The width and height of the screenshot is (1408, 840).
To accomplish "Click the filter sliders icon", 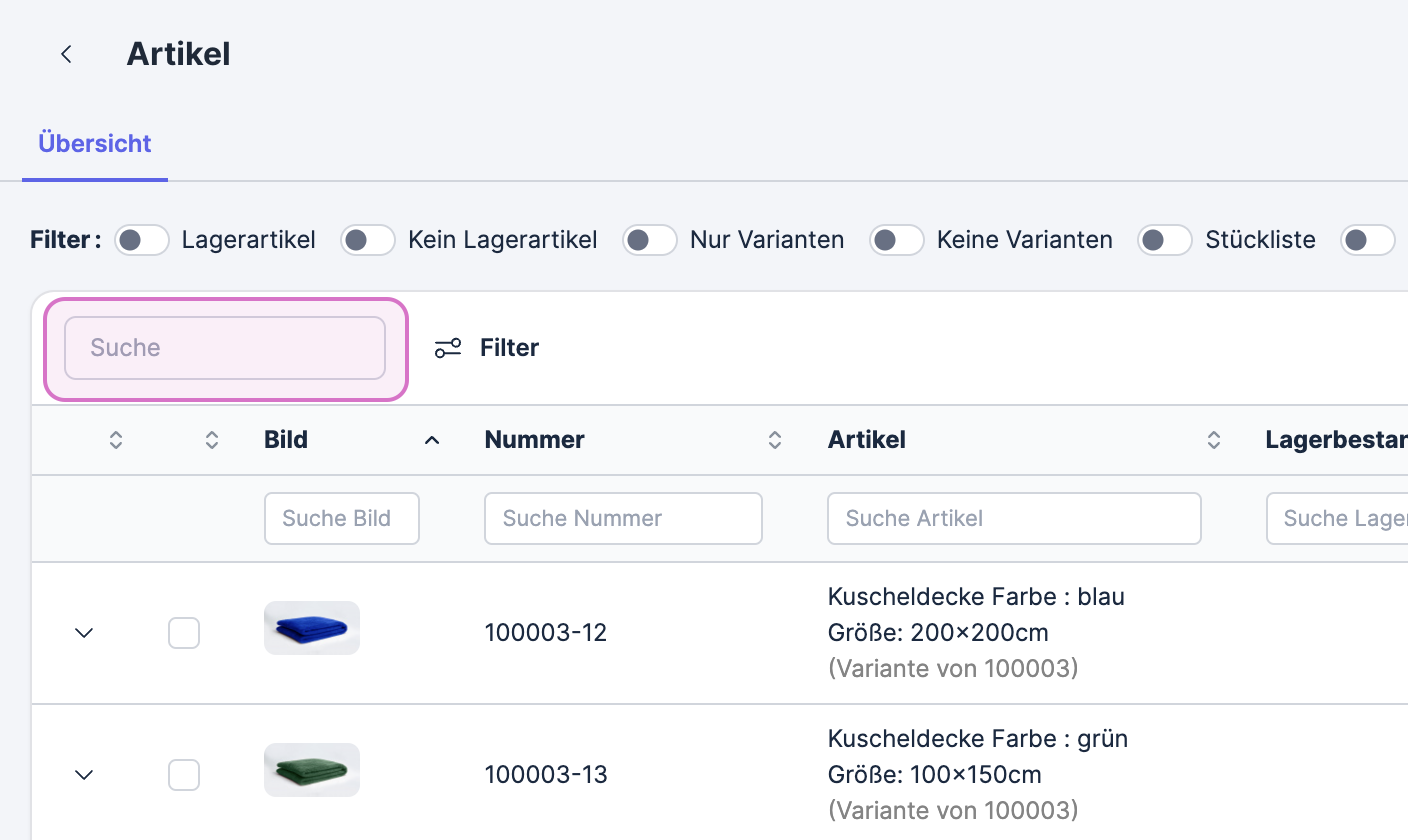I will tap(447, 348).
